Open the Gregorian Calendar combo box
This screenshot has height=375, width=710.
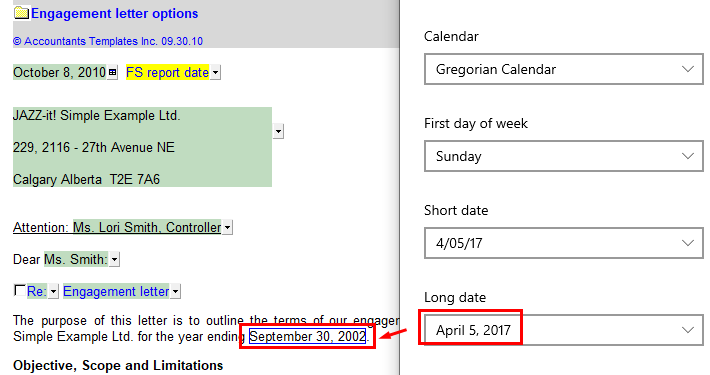563,69
